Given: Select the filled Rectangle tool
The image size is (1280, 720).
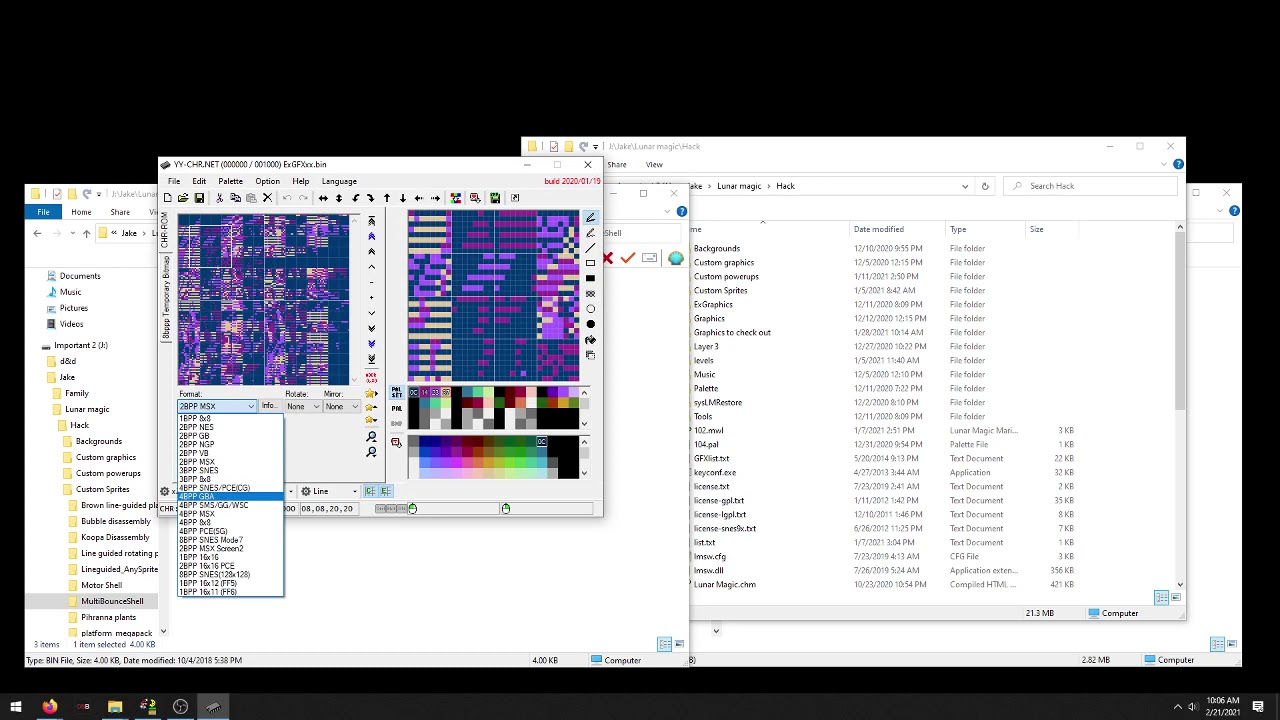Looking at the screenshot, I should pos(590,278).
